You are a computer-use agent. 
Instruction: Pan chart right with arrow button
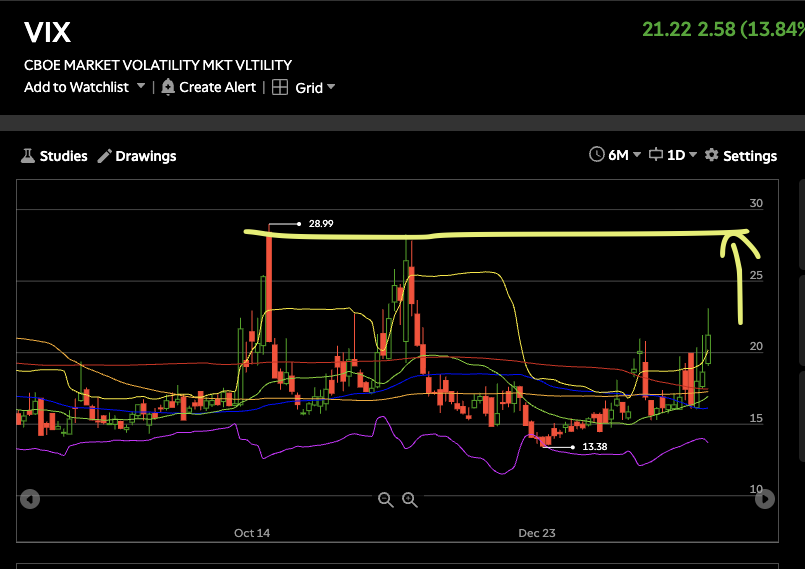765,499
